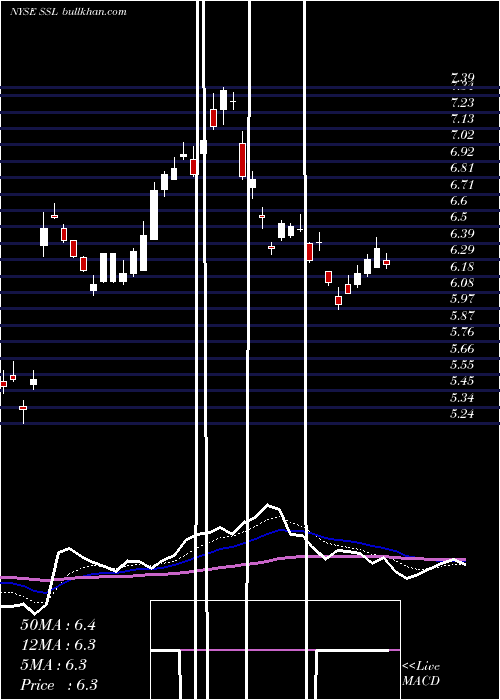The height and width of the screenshot is (700, 500).
Task: Click the 5.66 price axis label
Action: tap(462, 348)
